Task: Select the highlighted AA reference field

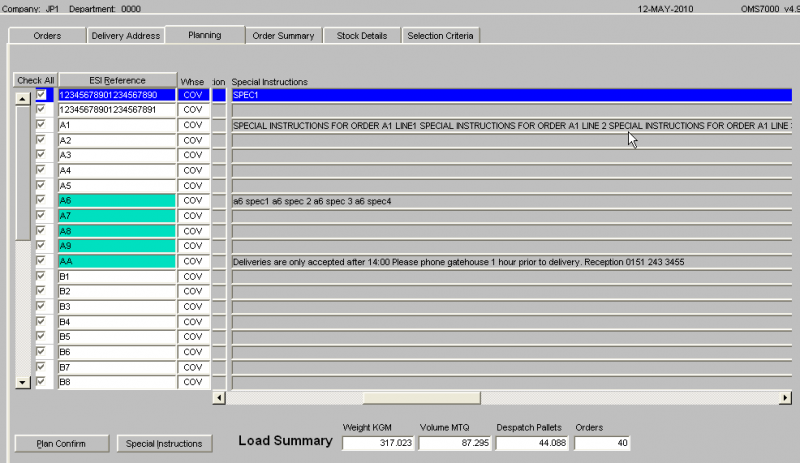Action: coord(117,261)
